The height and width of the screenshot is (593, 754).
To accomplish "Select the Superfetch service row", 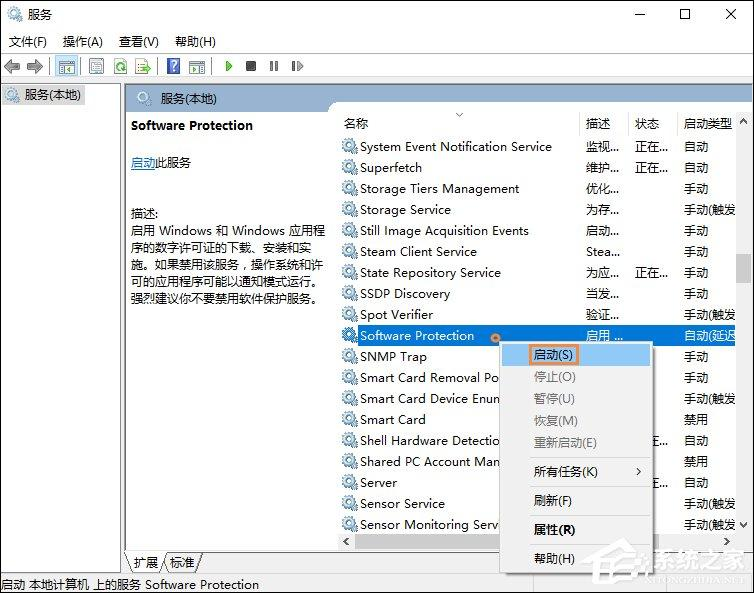I will pyautogui.click(x=538, y=167).
